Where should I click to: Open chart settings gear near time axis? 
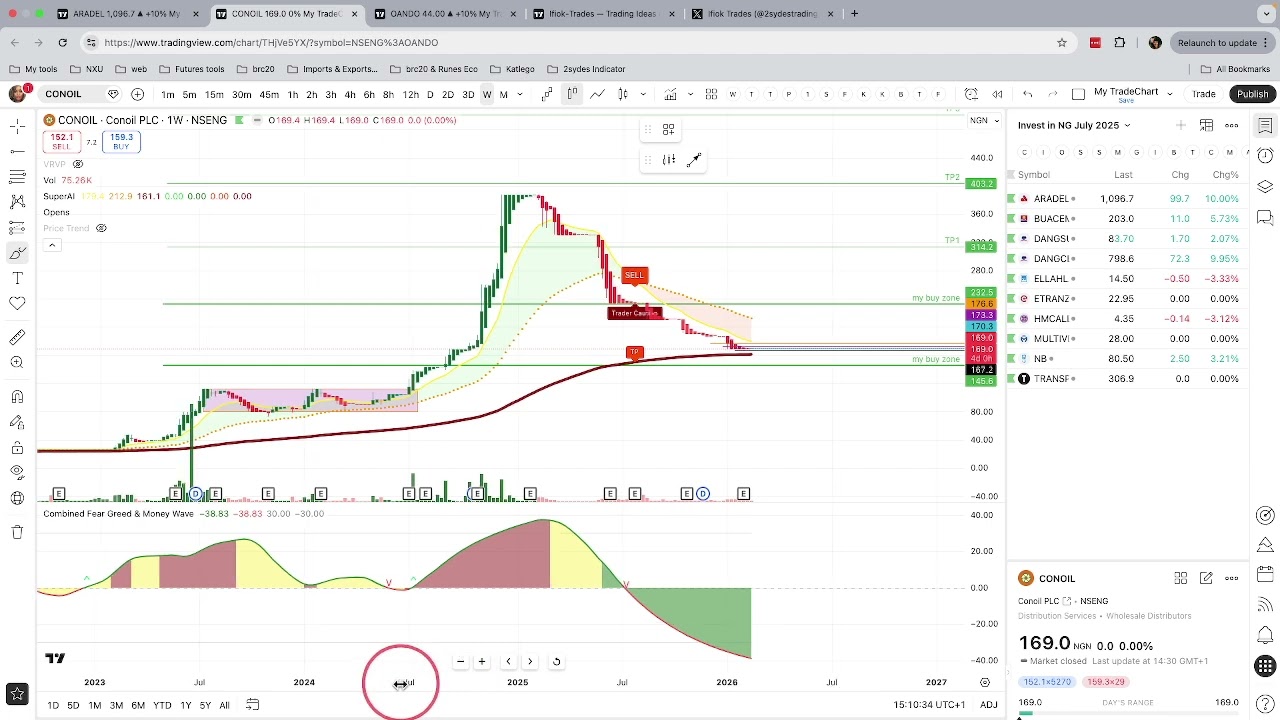coord(985,682)
